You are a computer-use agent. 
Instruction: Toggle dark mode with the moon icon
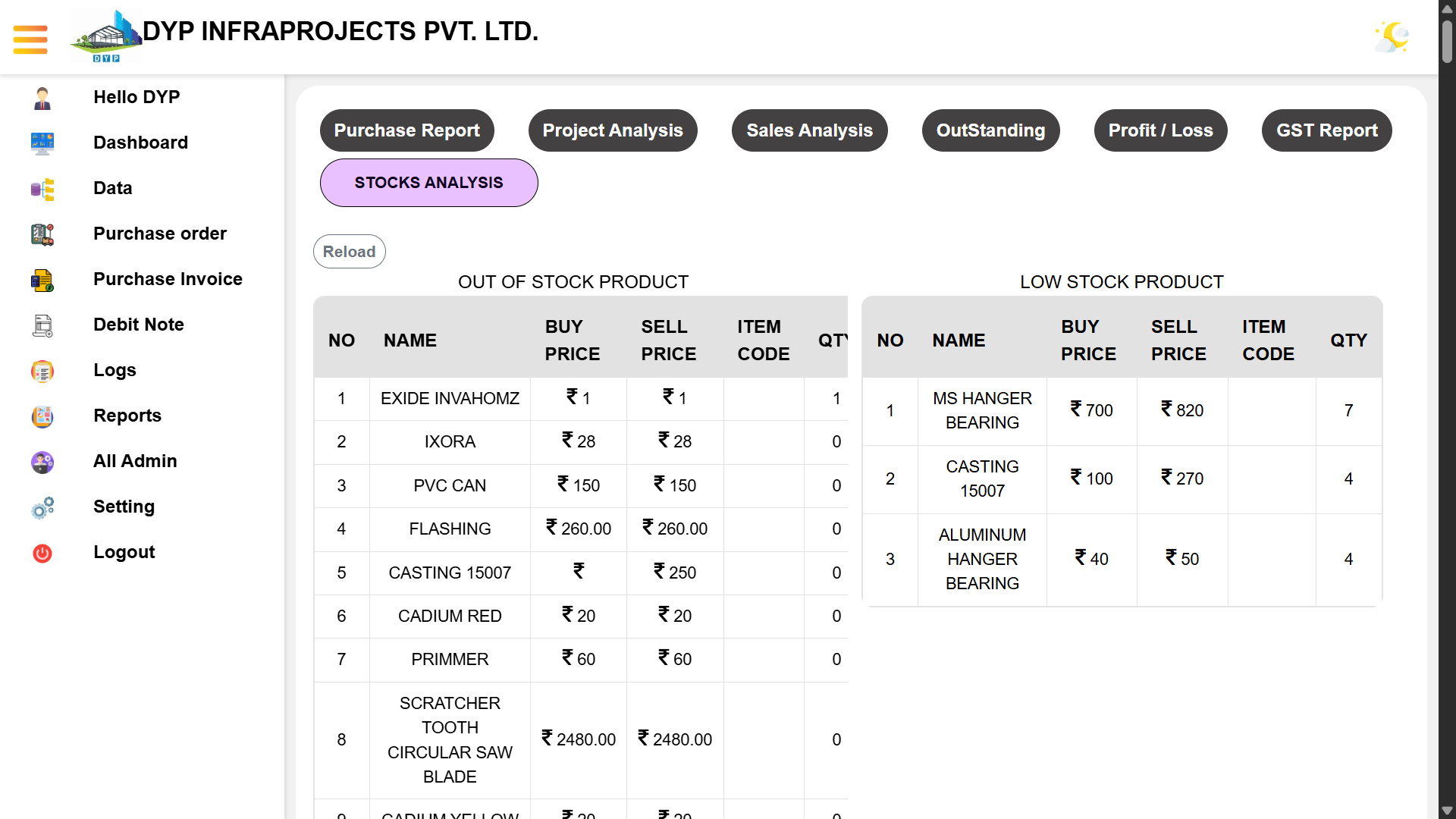pos(1392,36)
